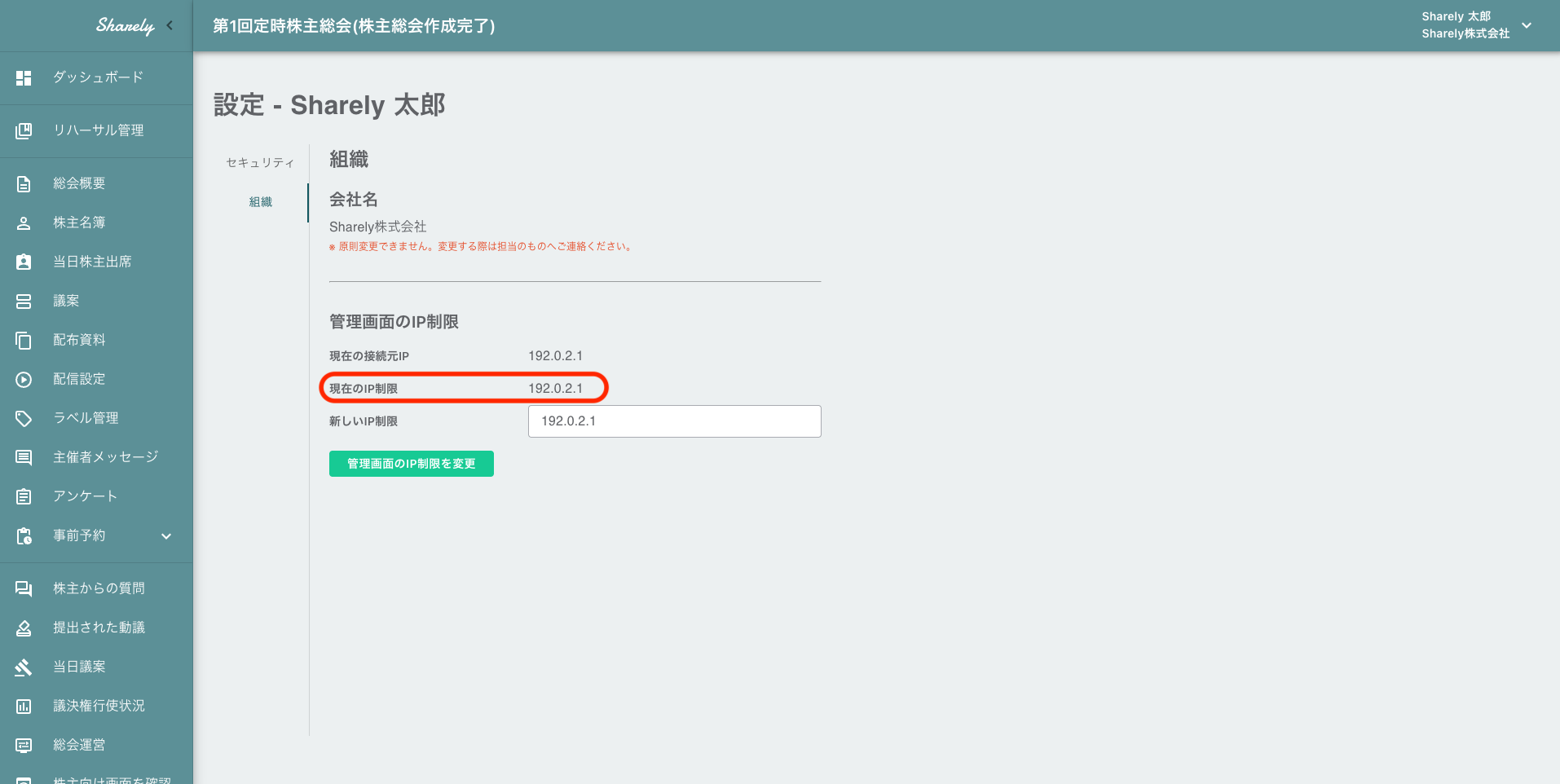The image size is (1560, 784).
Task: Select the 議案 sidebar icon
Action: coord(23,300)
